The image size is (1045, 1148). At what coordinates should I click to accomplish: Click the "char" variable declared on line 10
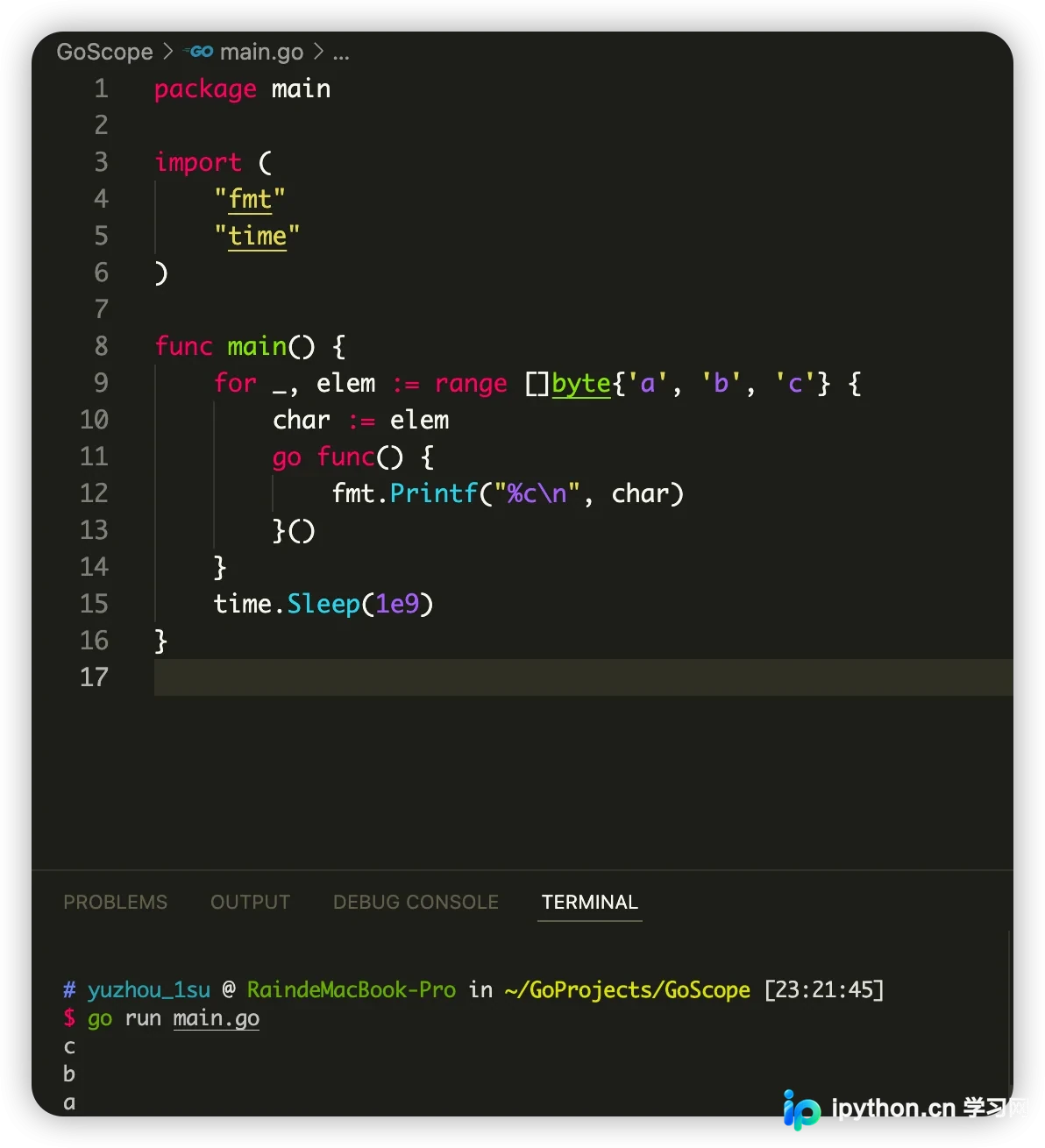point(302,420)
